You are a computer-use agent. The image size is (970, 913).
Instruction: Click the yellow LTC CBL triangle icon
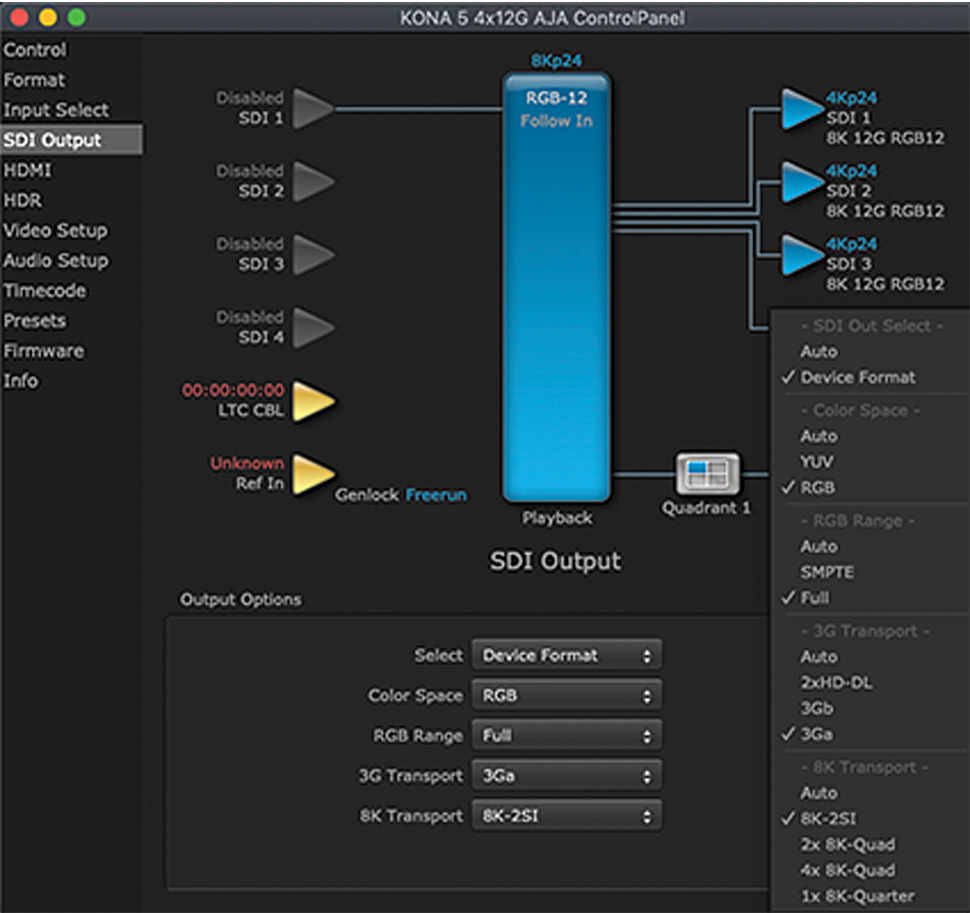tap(312, 401)
